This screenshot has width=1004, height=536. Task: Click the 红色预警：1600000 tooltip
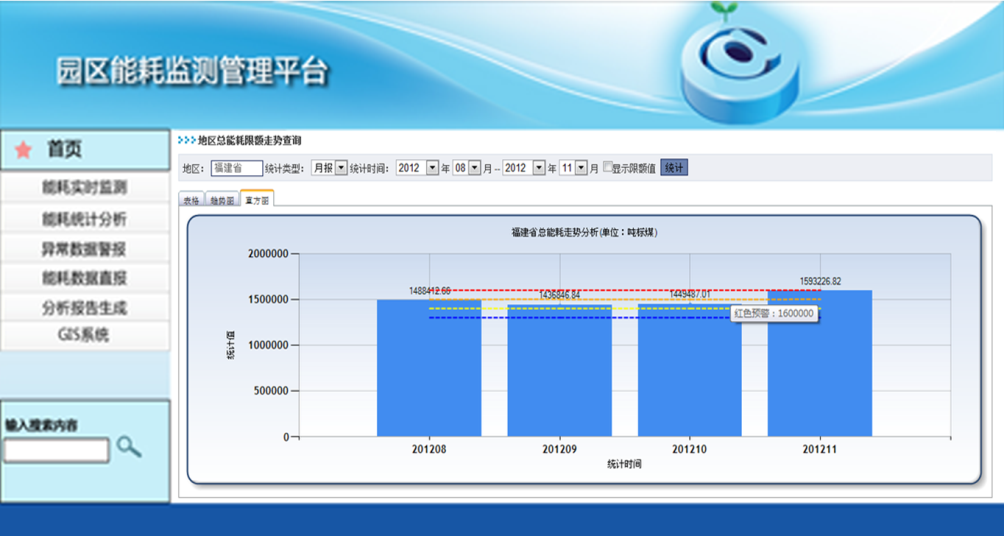pos(774,314)
